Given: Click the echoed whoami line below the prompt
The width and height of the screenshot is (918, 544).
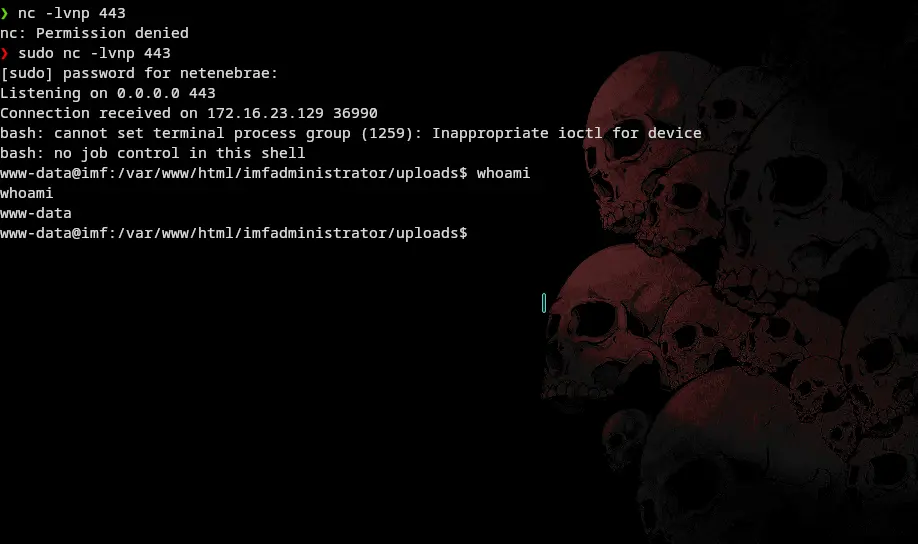Looking at the screenshot, I should 26,193.
